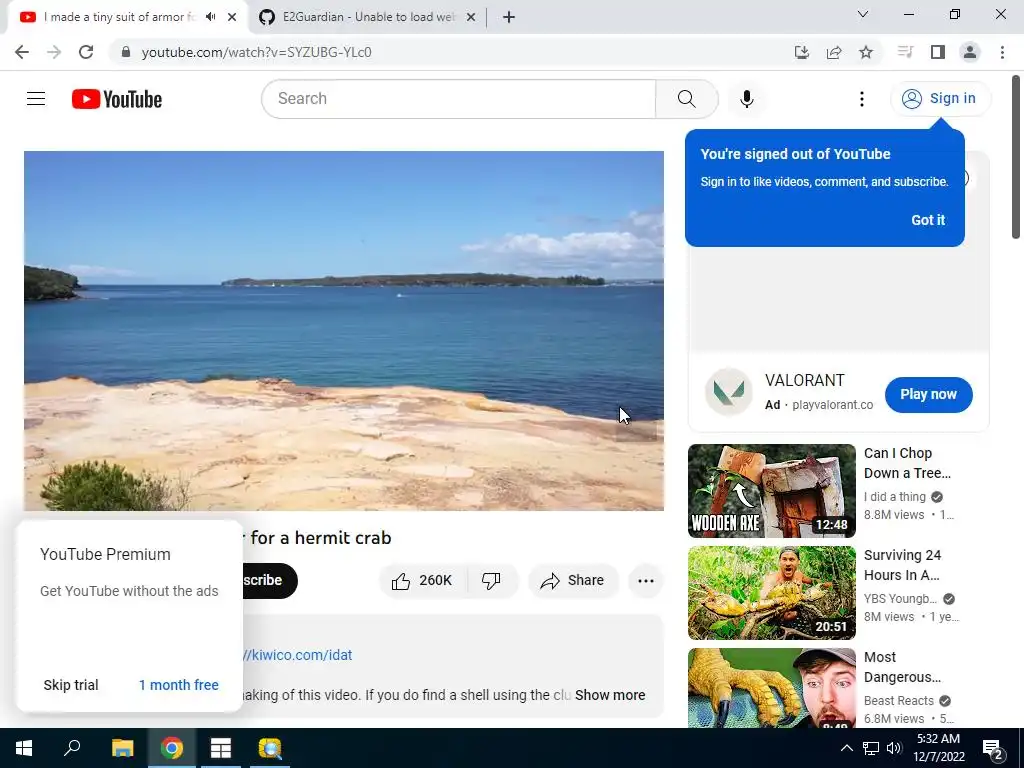Image resolution: width=1024 pixels, height=768 pixels.
Task: Accept the 1 month free offer
Action: [x=178, y=685]
